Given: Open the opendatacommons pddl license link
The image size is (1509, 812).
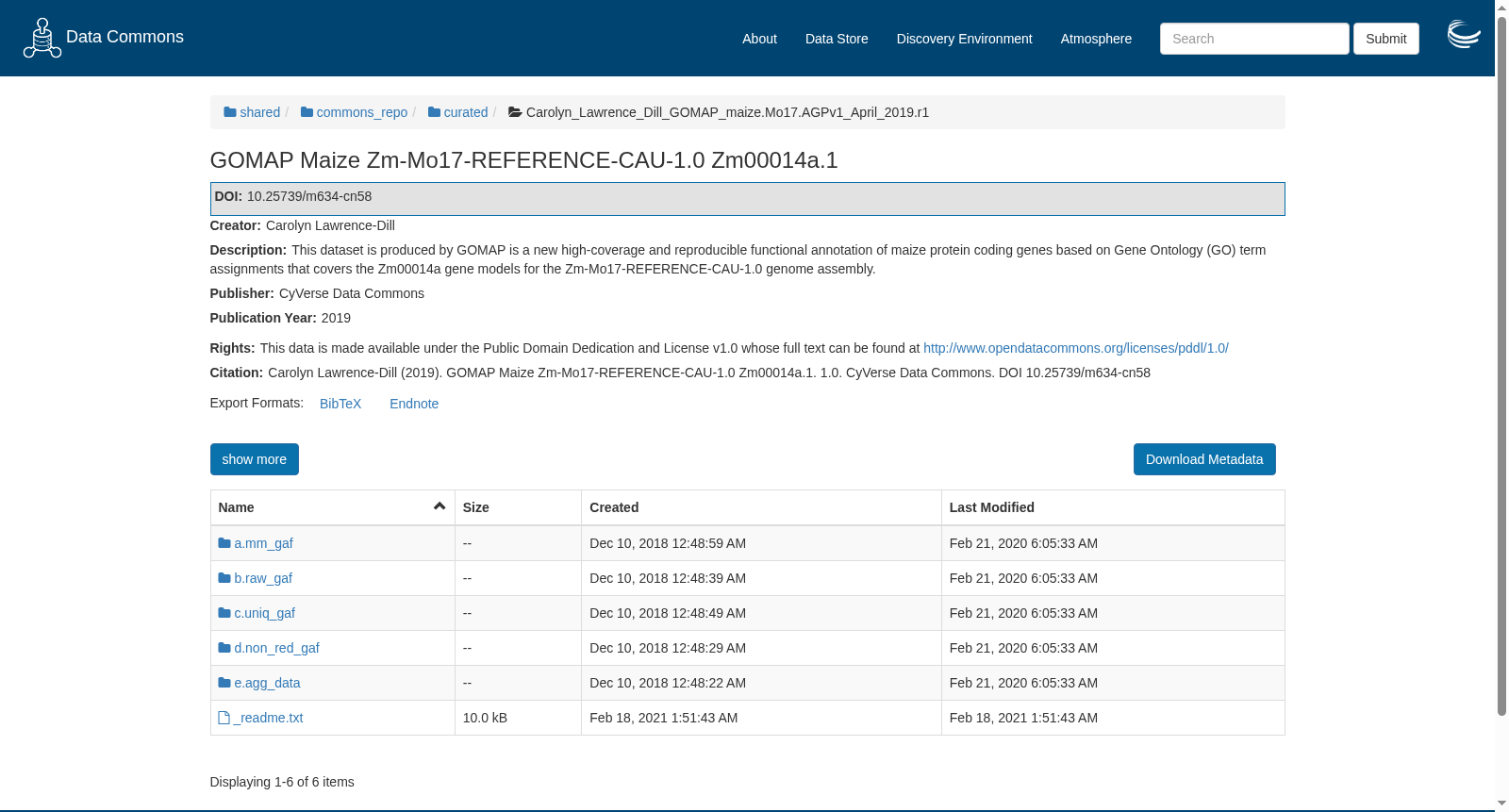Looking at the screenshot, I should (x=1076, y=348).
